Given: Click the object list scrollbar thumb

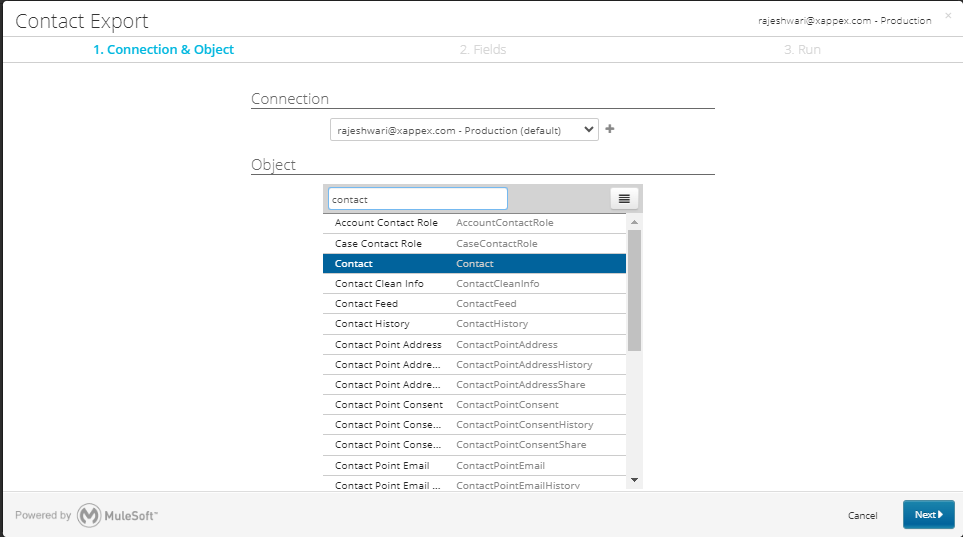Looking at the screenshot, I should 634,290.
